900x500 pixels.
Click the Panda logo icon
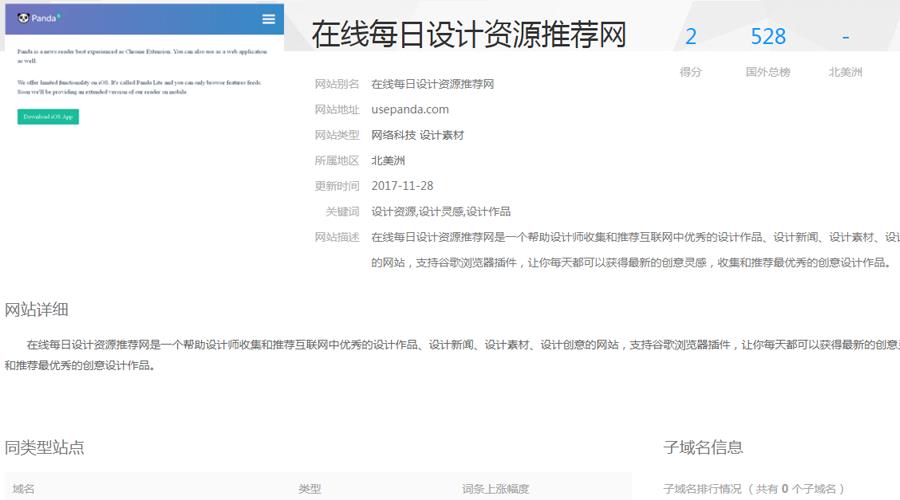[23, 18]
